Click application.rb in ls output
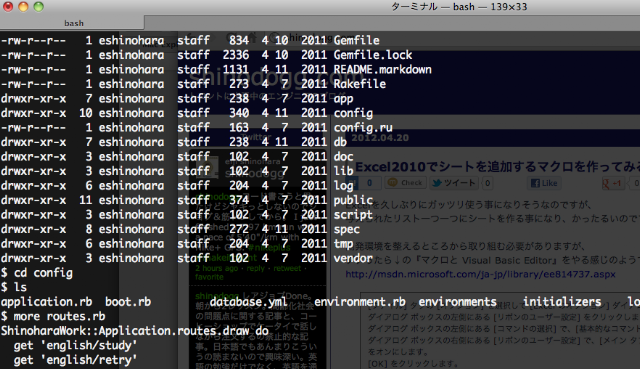Image resolution: width=640 pixels, height=369 pixels. click(x=46, y=302)
